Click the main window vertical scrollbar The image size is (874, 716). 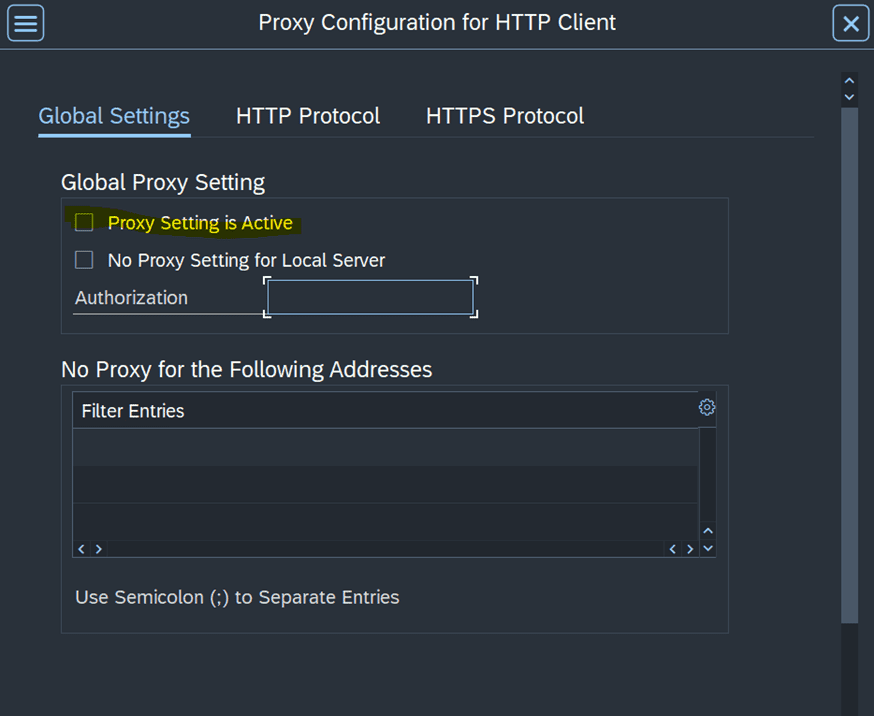coord(849,360)
